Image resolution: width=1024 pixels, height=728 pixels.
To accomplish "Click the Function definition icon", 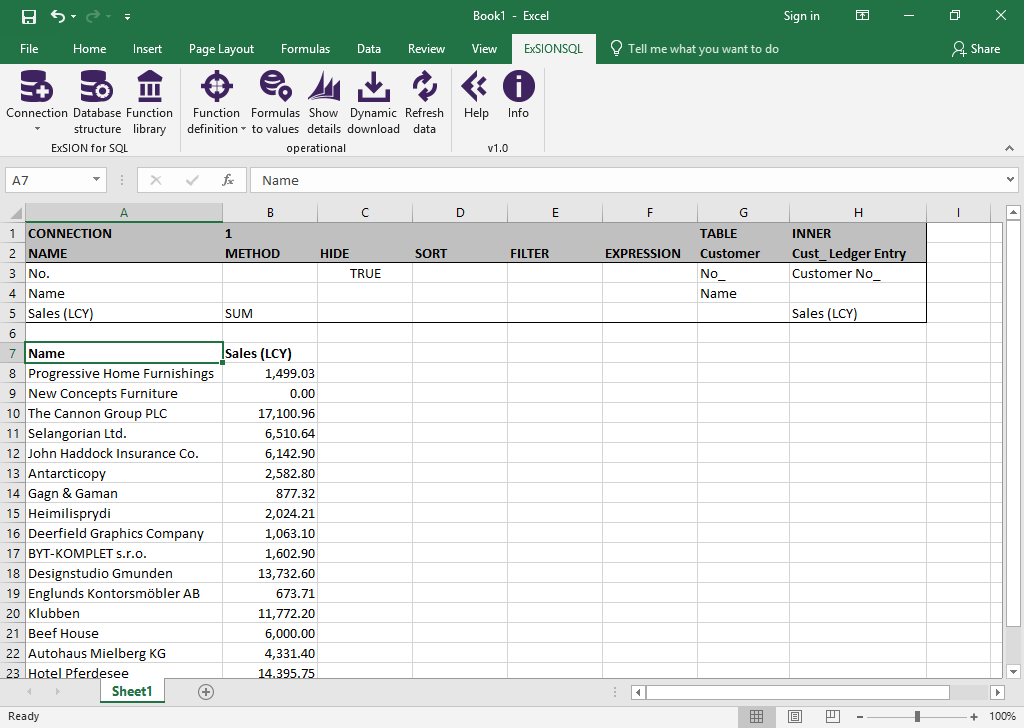I will tap(217, 87).
